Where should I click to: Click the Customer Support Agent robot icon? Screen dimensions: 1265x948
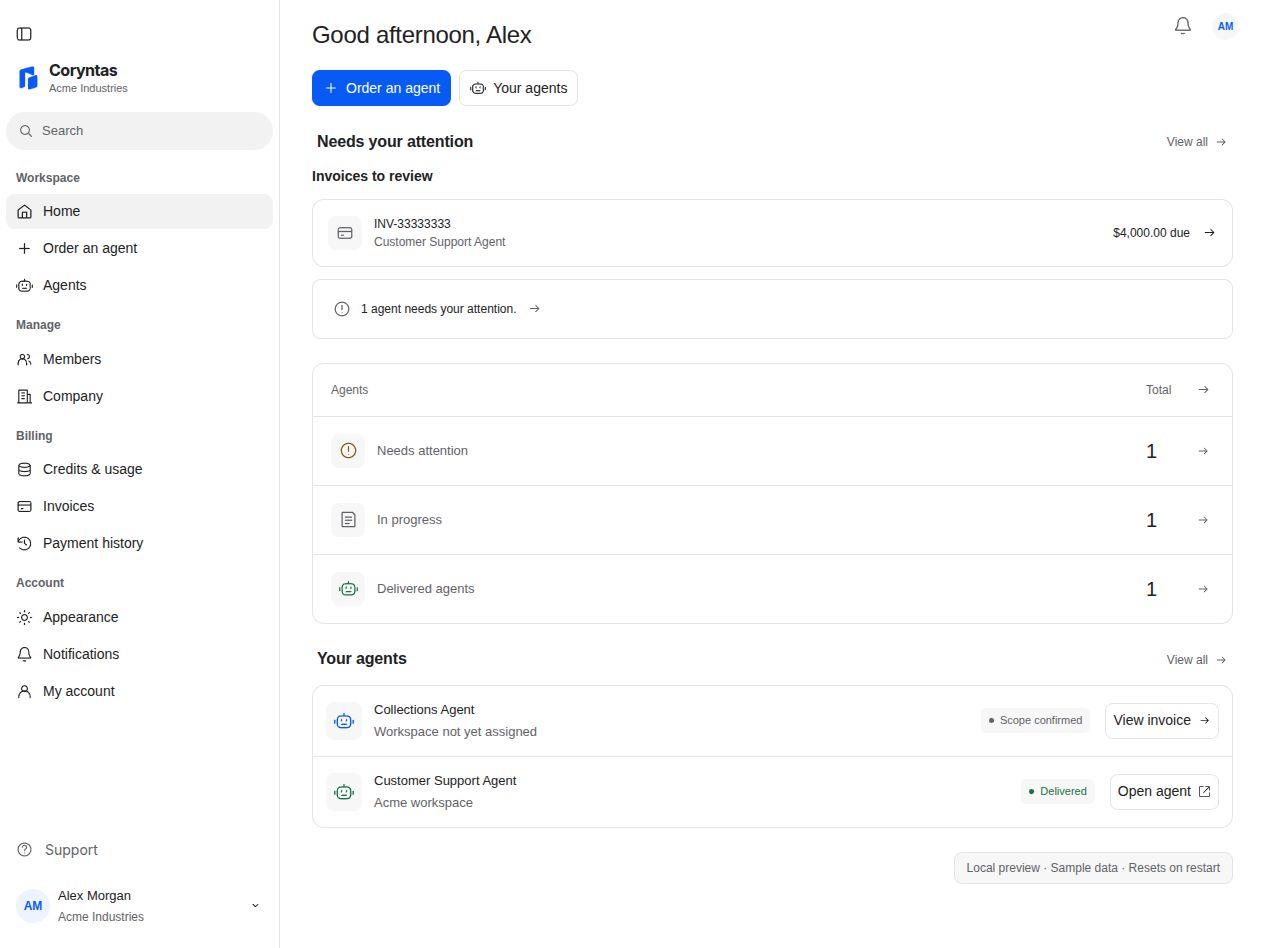click(x=344, y=792)
